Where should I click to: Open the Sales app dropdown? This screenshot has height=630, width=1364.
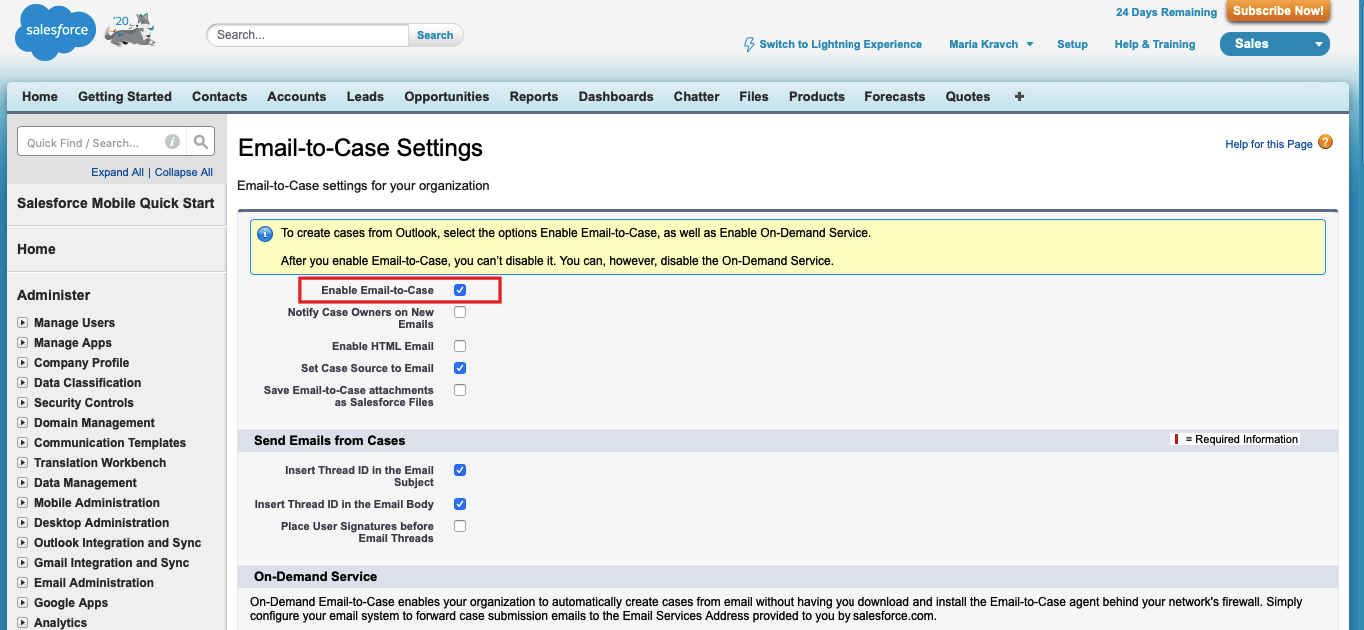click(x=1274, y=44)
